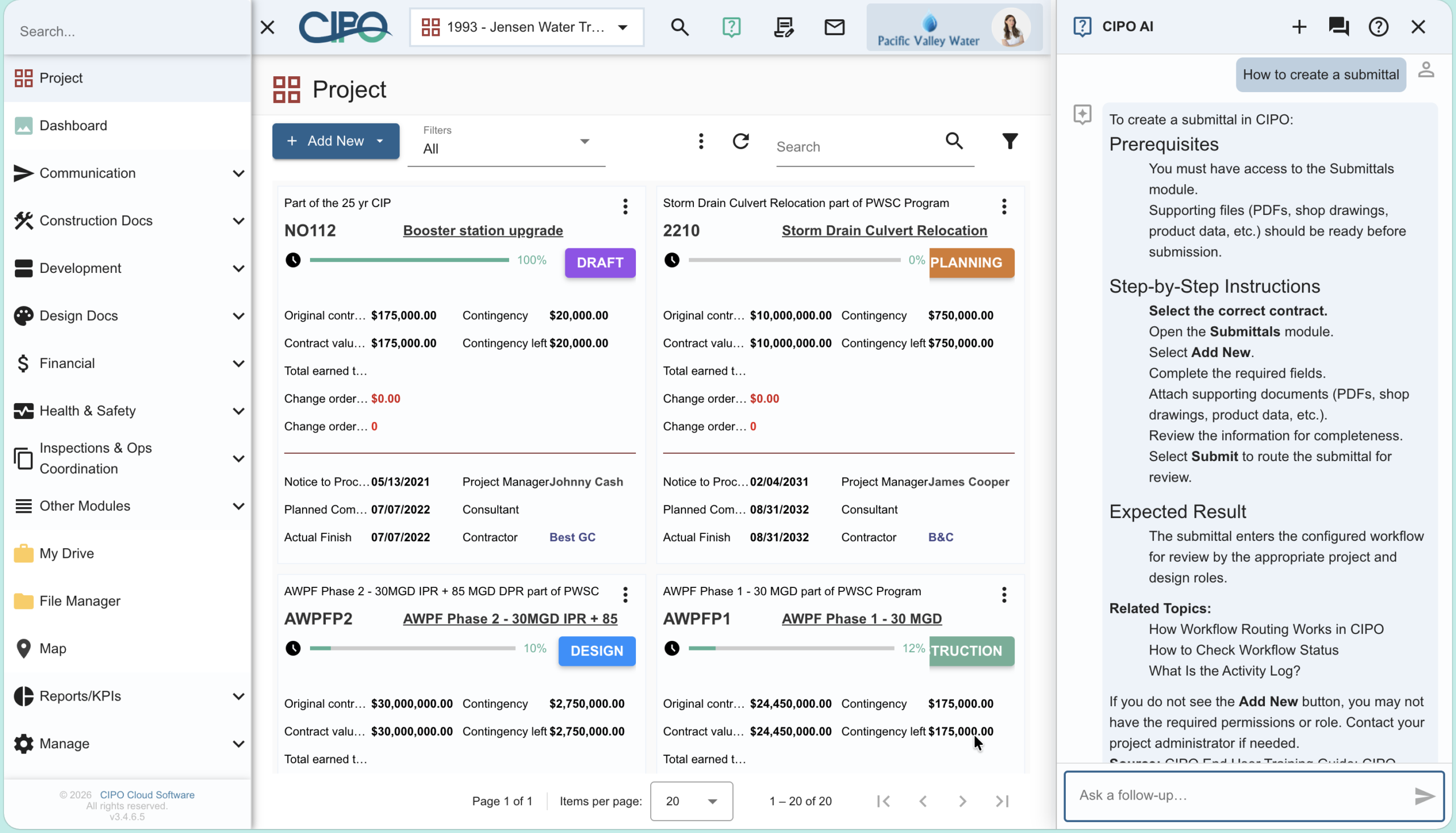
Task: Click the CIPO Cloud Software footer link
Action: click(x=147, y=795)
